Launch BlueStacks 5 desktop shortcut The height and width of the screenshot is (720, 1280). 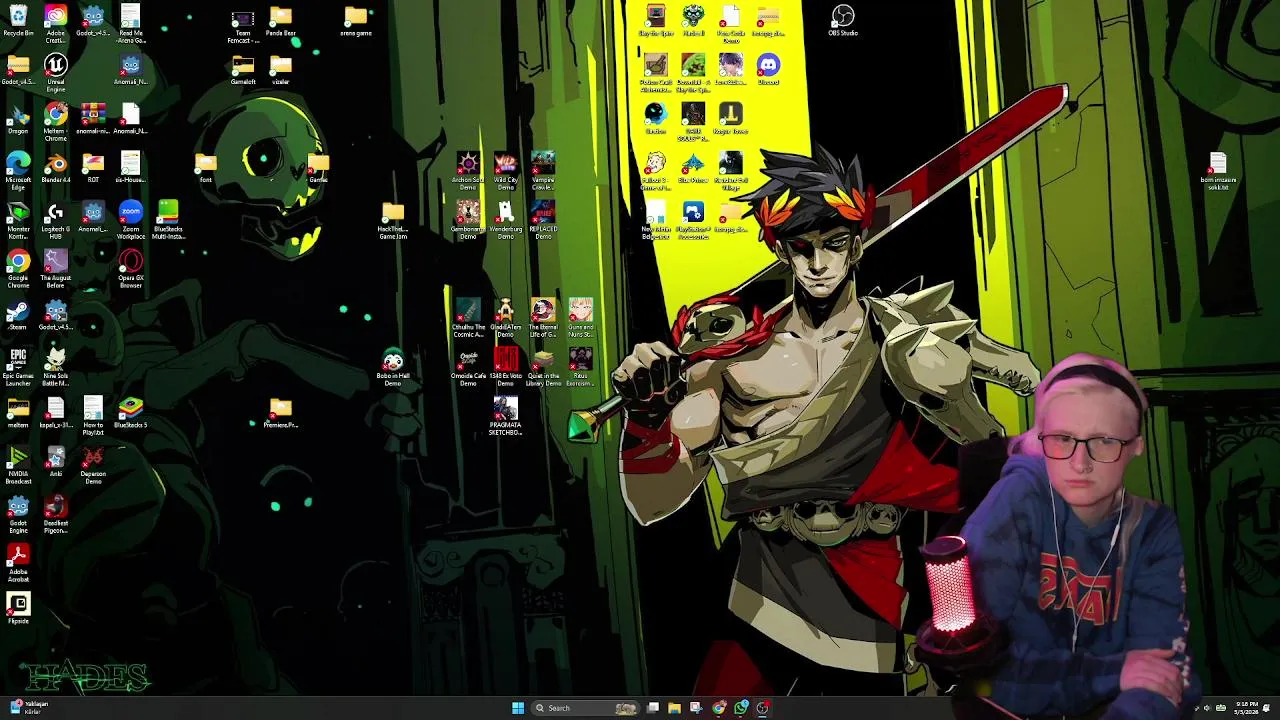point(130,413)
